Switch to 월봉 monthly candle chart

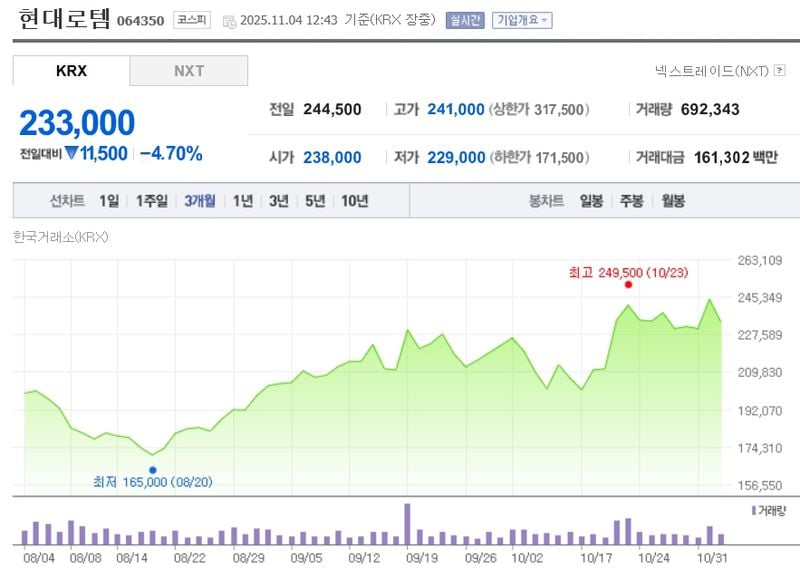pyautogui.click(x=672, y=201)
